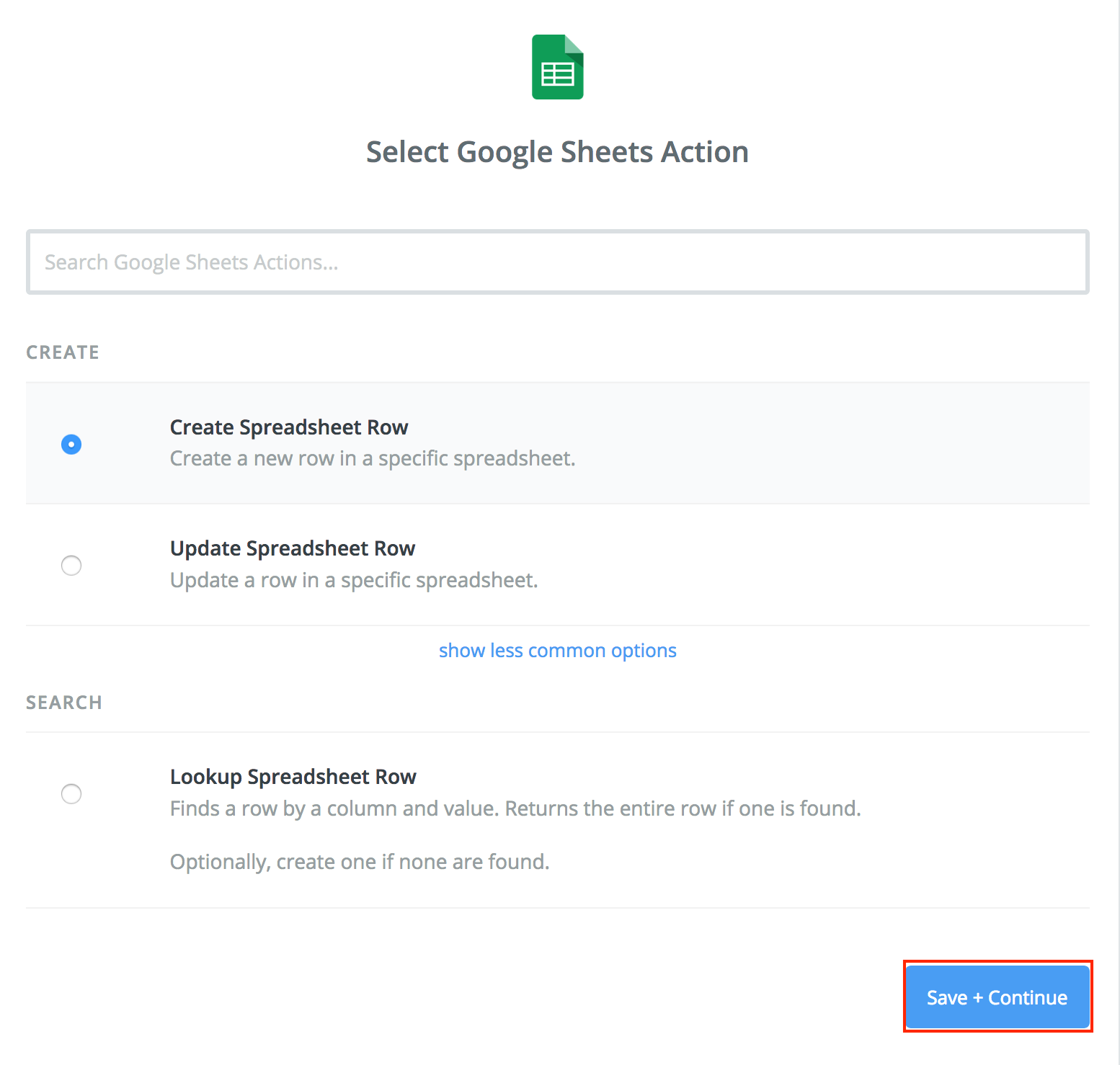The image size is (1120, 1065).
Task: Click the Lookup Spreadsheet Row title
Action: (293, 777)
